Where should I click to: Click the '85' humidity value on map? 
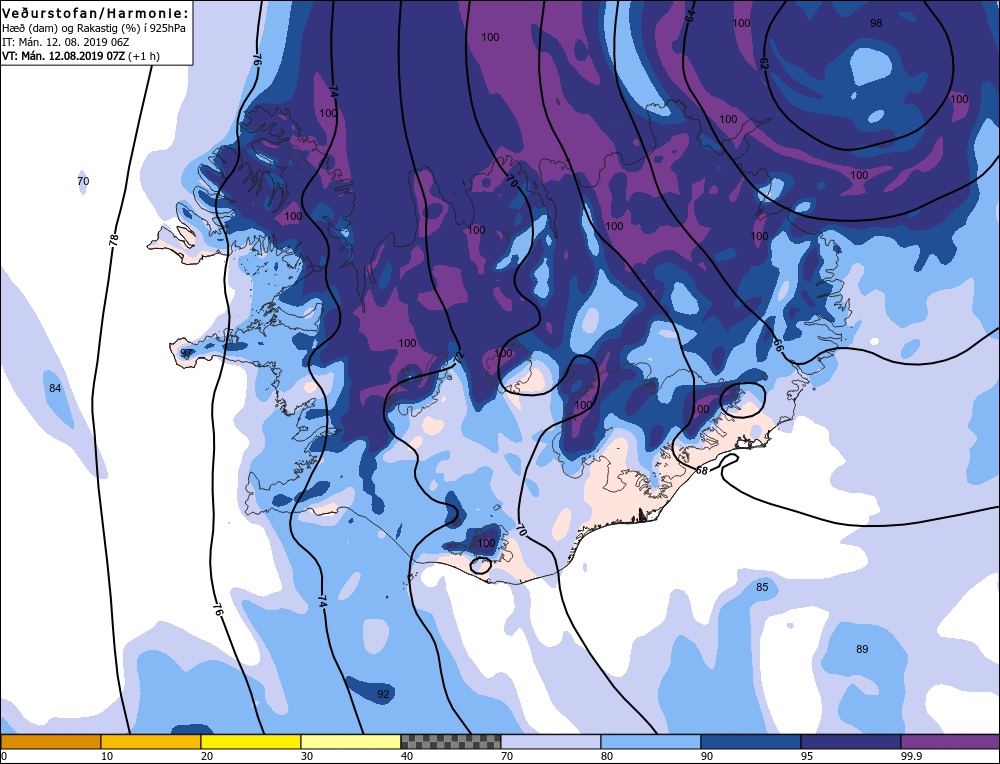[762, 587]
